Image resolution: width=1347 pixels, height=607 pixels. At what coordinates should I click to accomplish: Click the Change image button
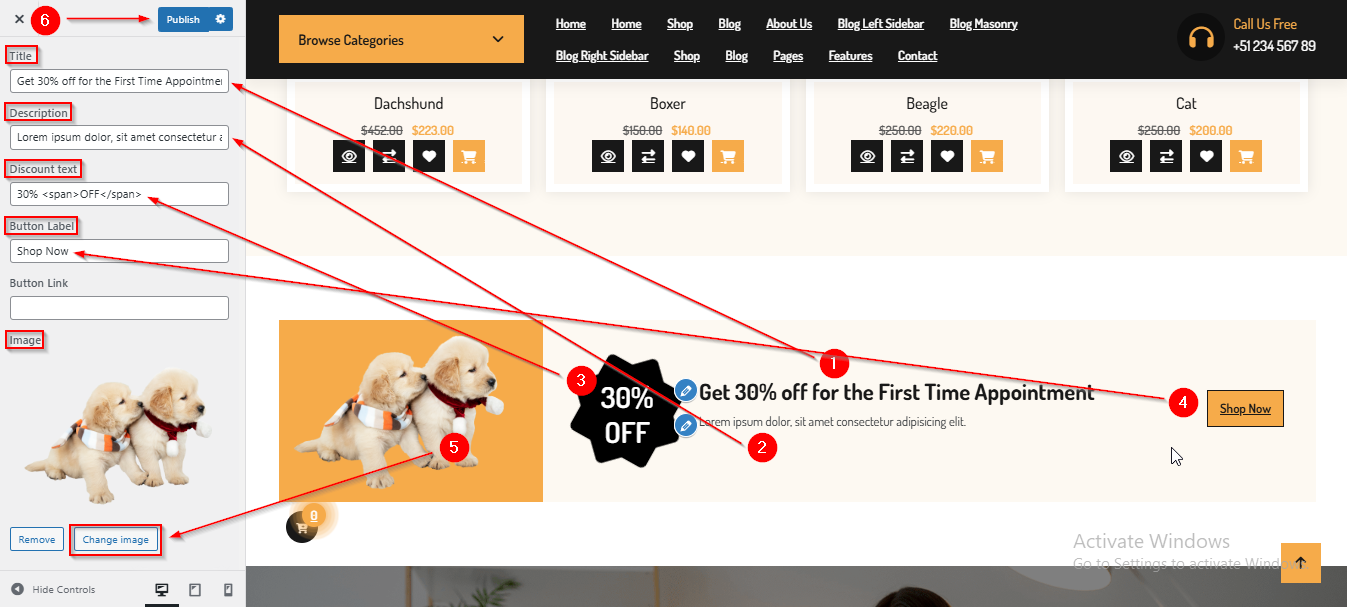tap(116, 540)
